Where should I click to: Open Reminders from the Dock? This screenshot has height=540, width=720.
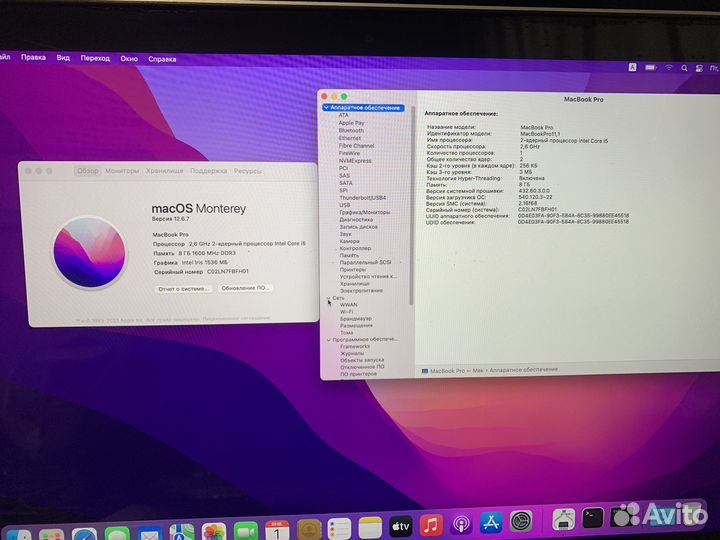[340, 528]
